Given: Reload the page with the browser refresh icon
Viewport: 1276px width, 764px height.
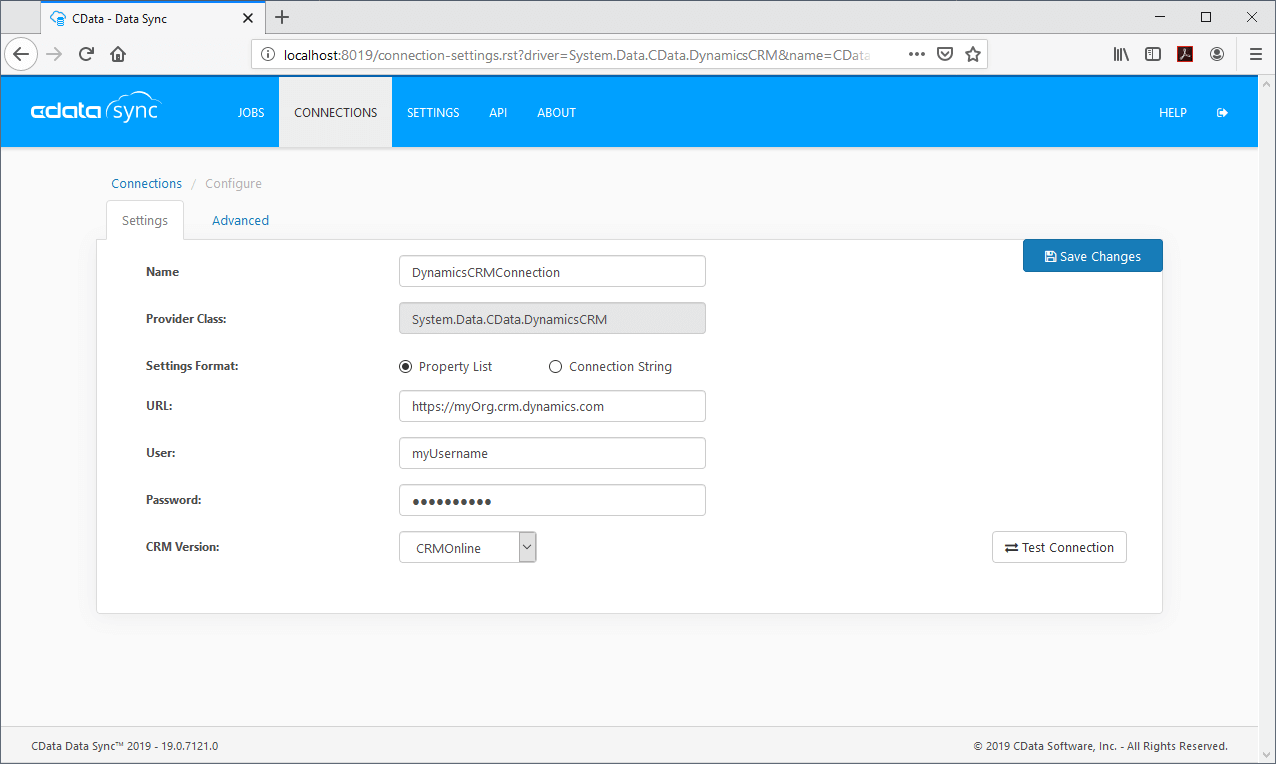Looking at the screenshot, I should click(86, 54).
